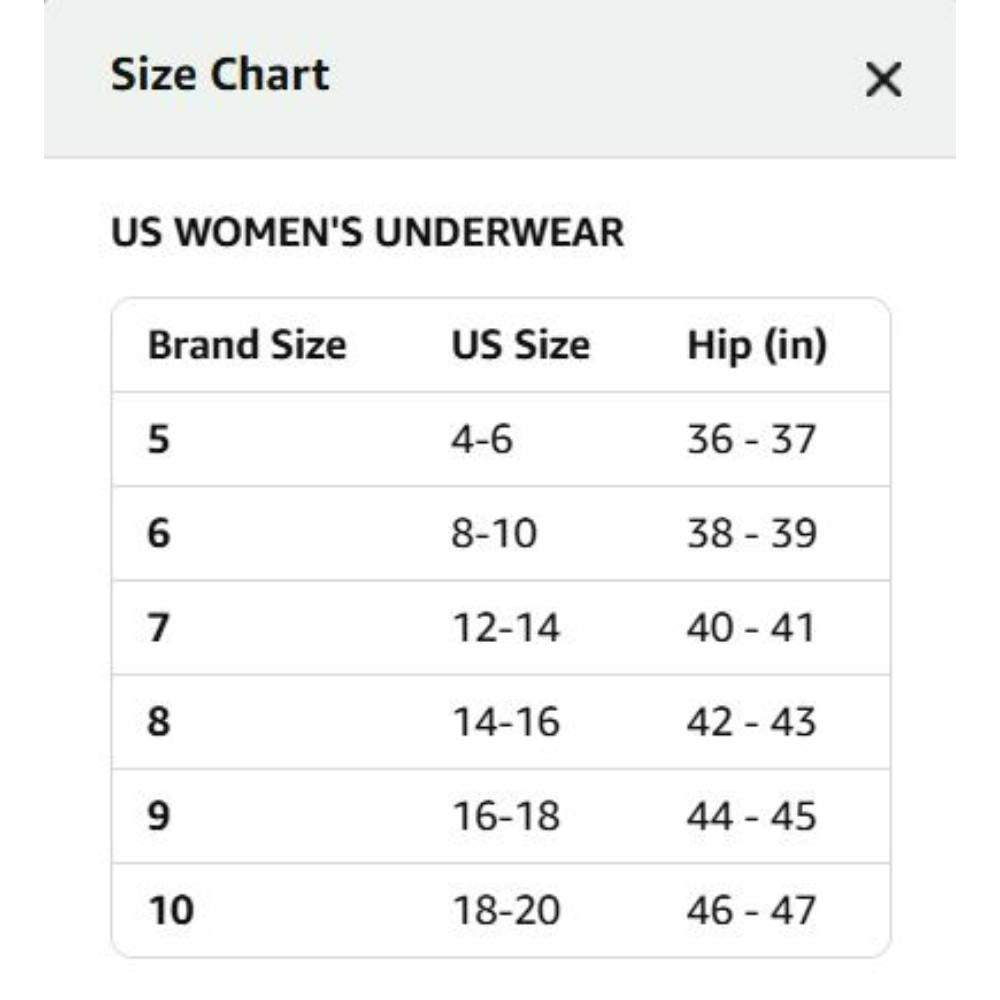Image resolution: width=1000 pixels, height=1000 pixels.
Task: Click brand size 8 row label
Action: tap(159, 722)
